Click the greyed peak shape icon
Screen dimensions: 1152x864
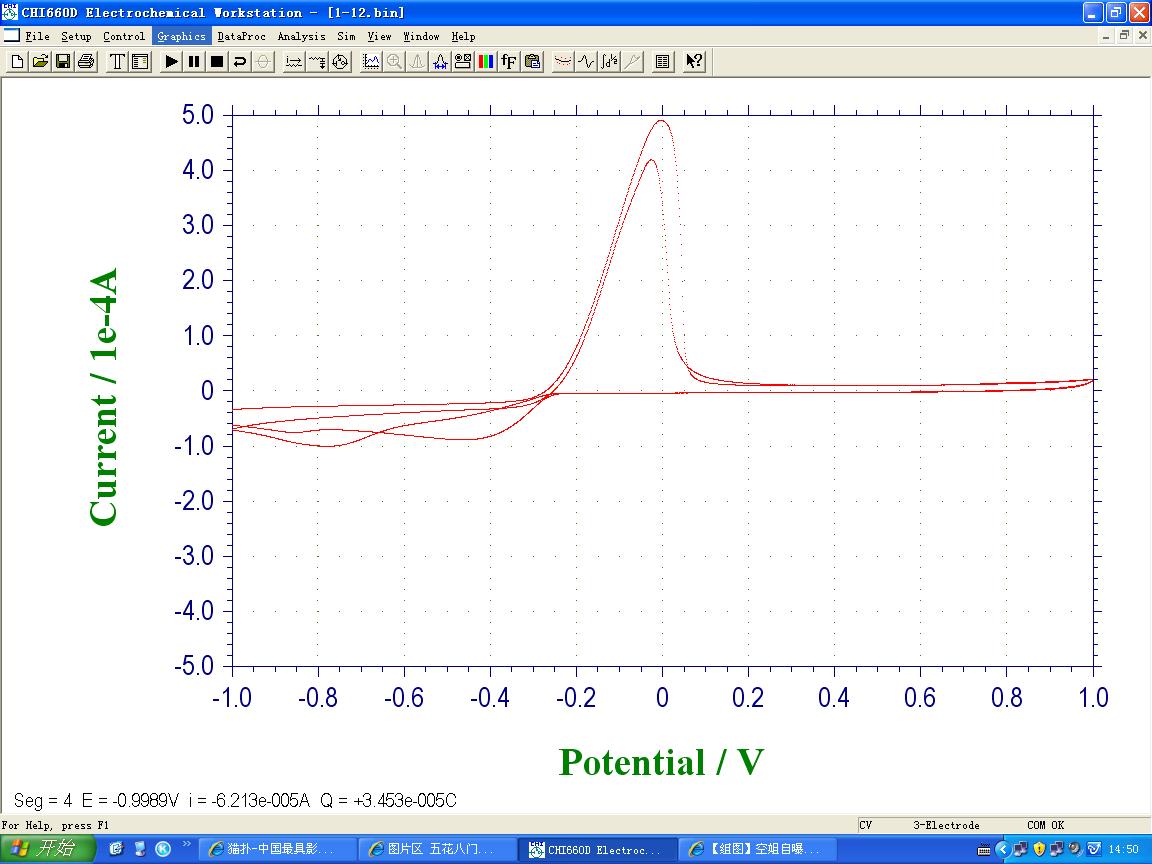pos(417,62)
